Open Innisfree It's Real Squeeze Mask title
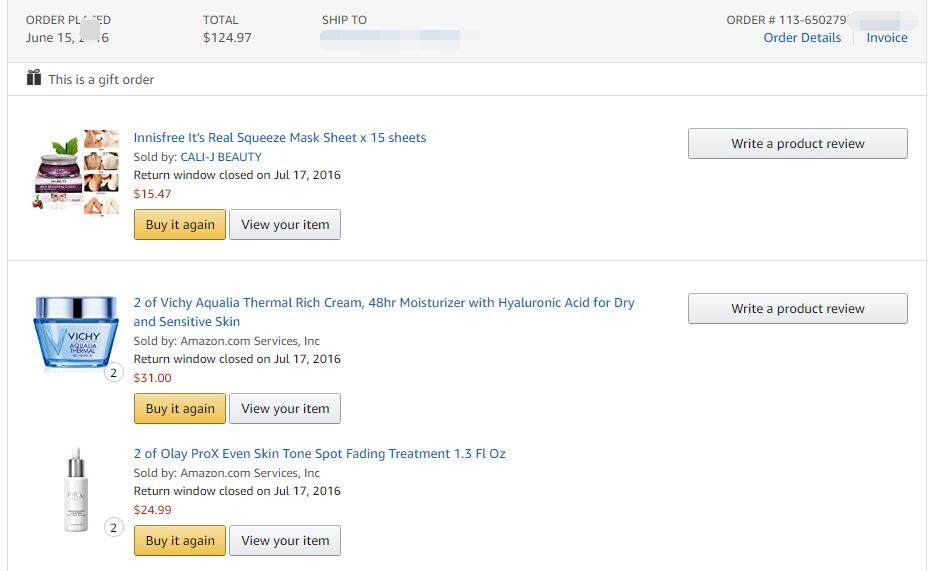 point(280,138)
